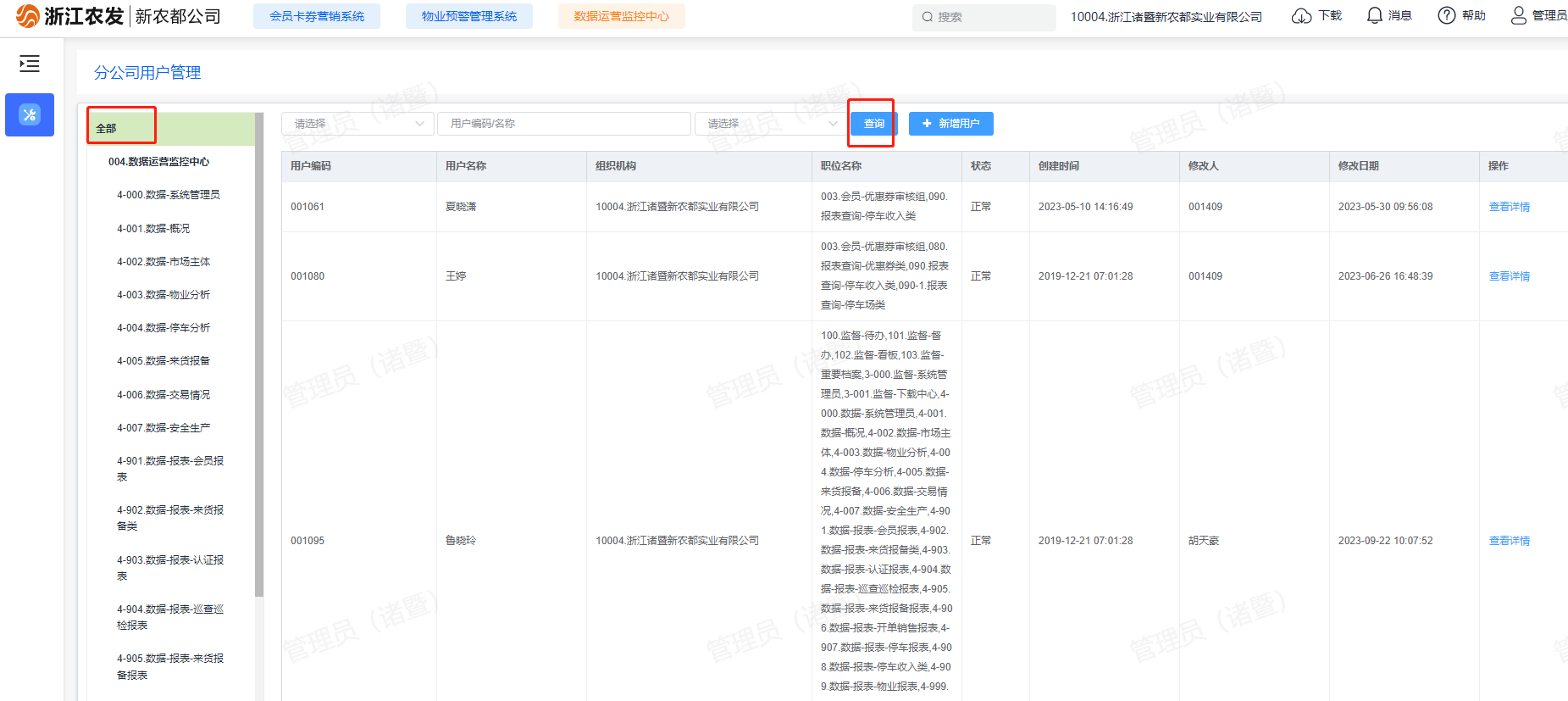Select 004.数据运营监控中心 tree node
The image size is (1568, 701).
click(x=158, y=162)
